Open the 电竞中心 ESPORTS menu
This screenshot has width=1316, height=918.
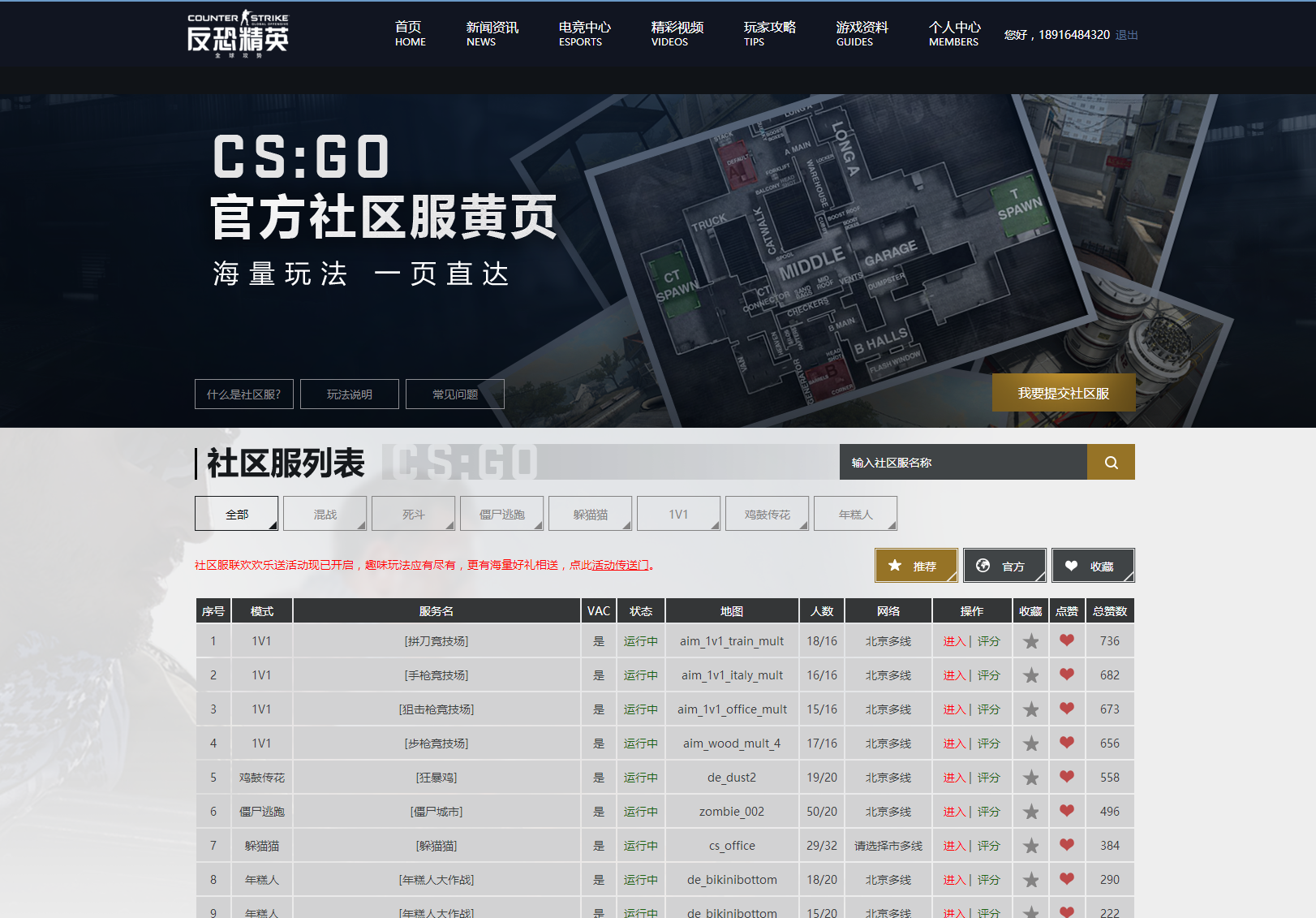[580, 34]
